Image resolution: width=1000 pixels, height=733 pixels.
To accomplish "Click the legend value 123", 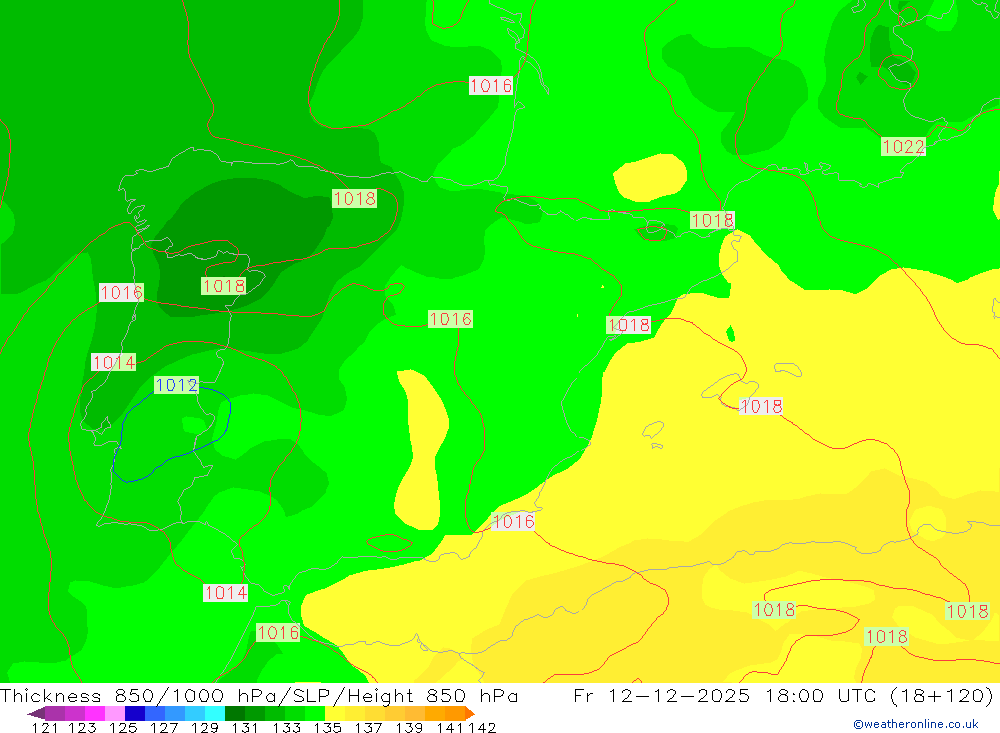I will pos(82,727).
